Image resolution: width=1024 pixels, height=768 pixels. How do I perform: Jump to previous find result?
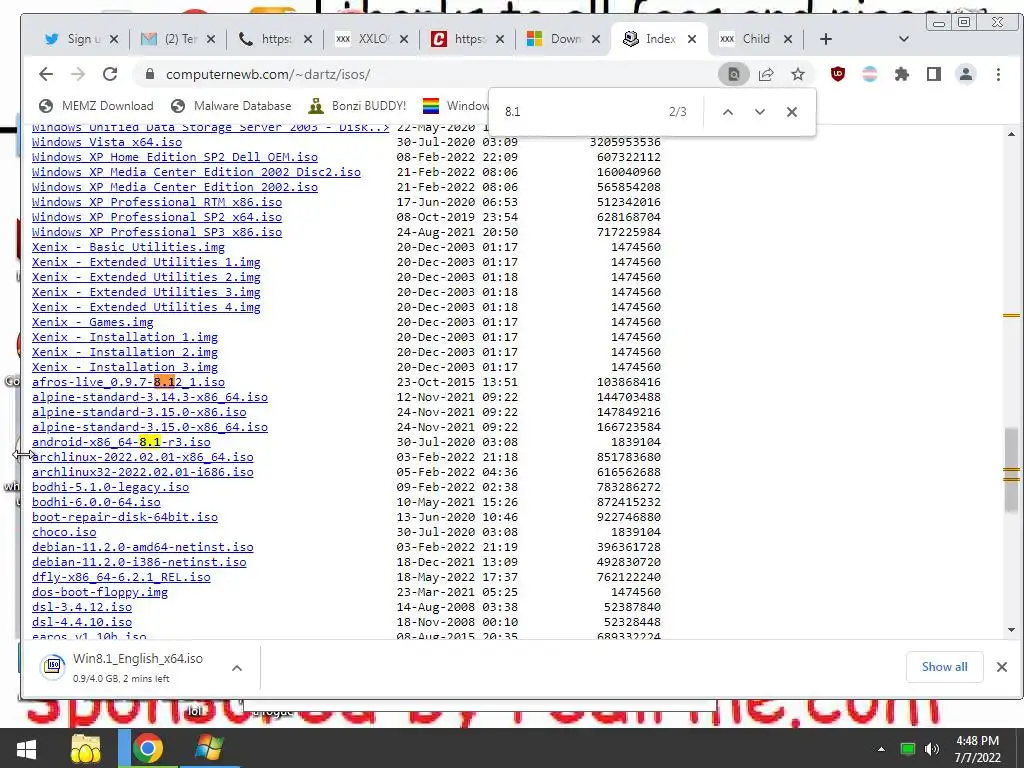coord(728,112)
